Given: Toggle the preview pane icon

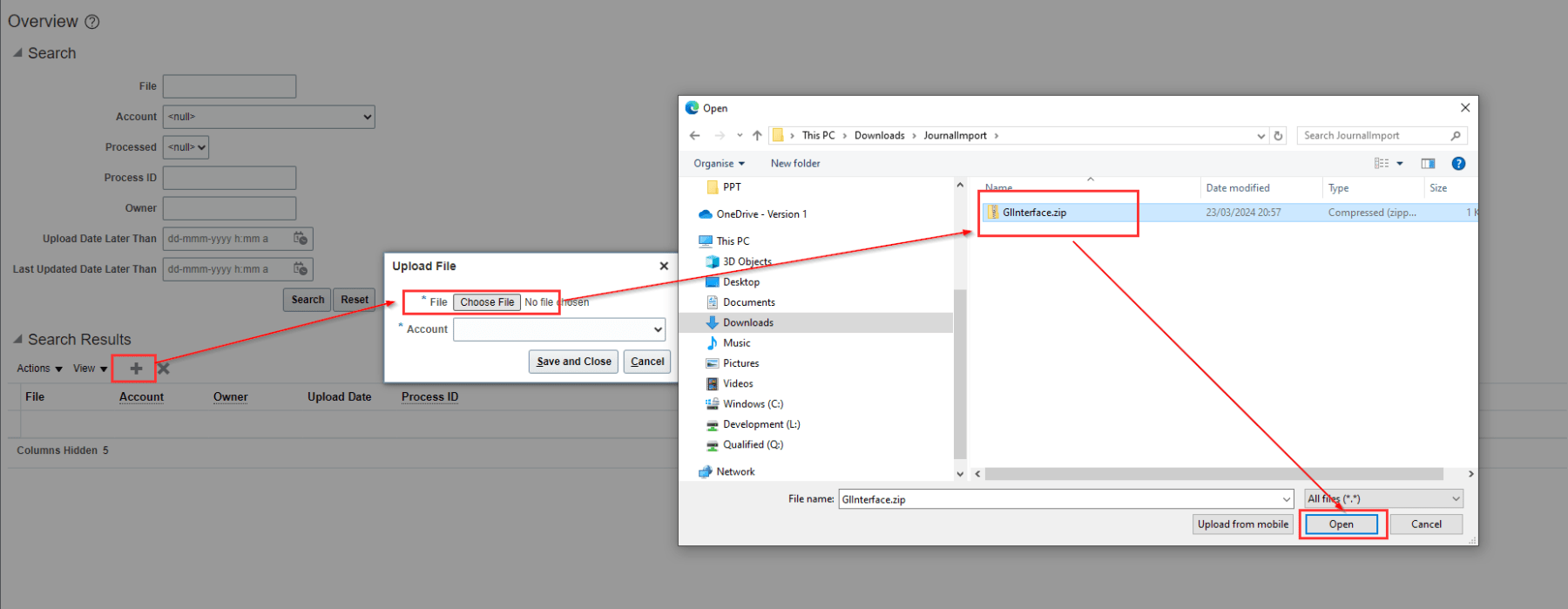Looking at the screenshot, I should (1428, 164).
